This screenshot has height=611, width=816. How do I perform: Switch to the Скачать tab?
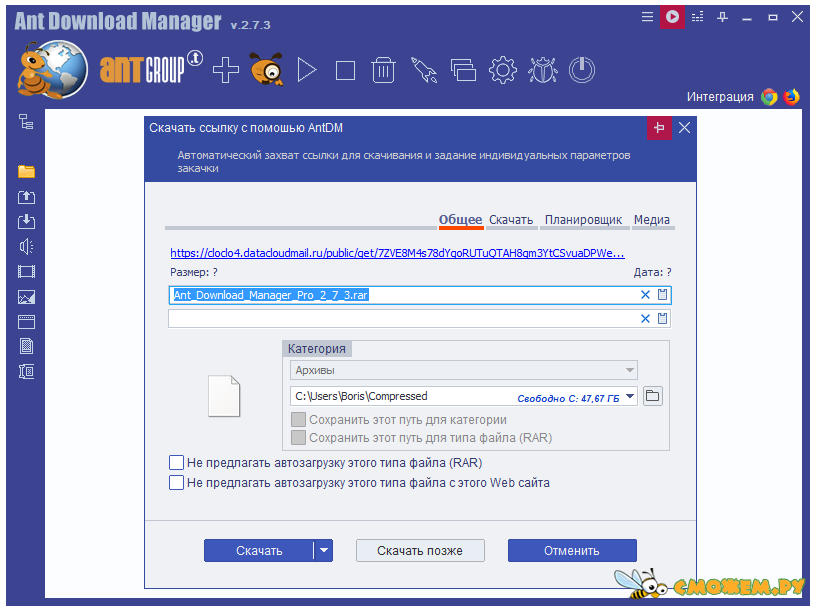[x=511, y=220]
